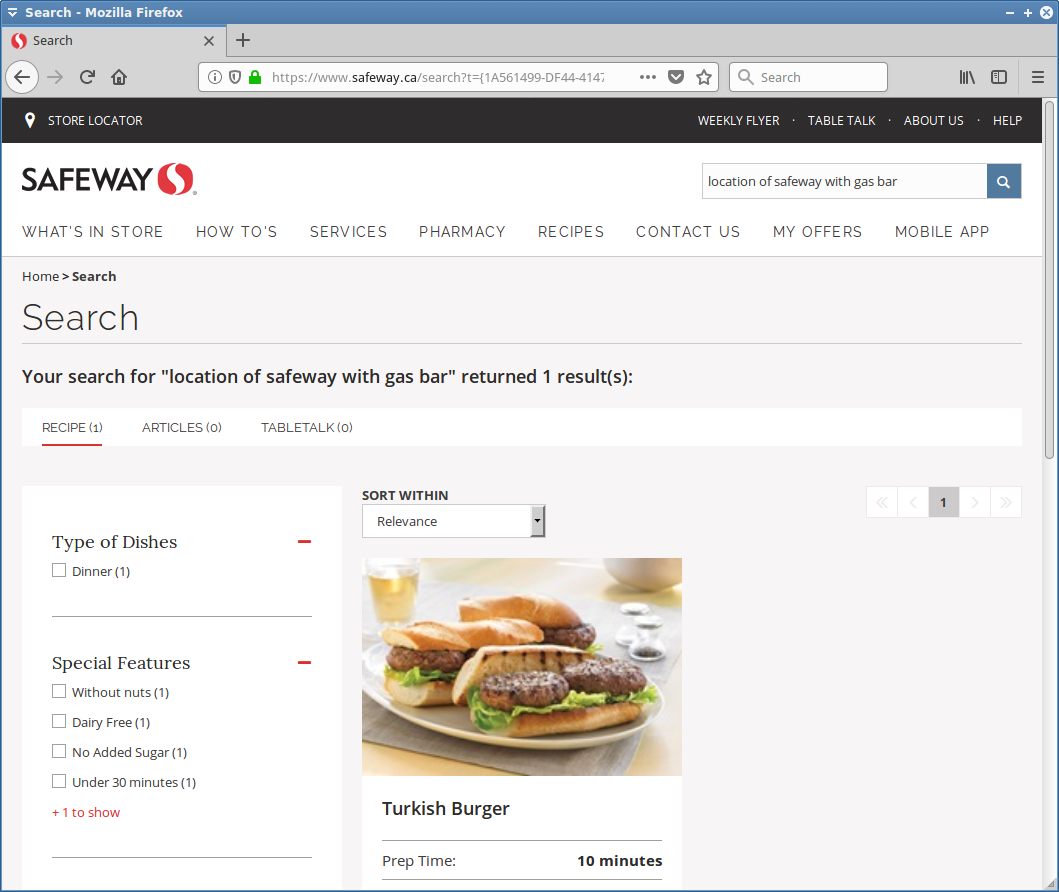
Task: Open the STORE LOCATOR link
Action: 95,120
